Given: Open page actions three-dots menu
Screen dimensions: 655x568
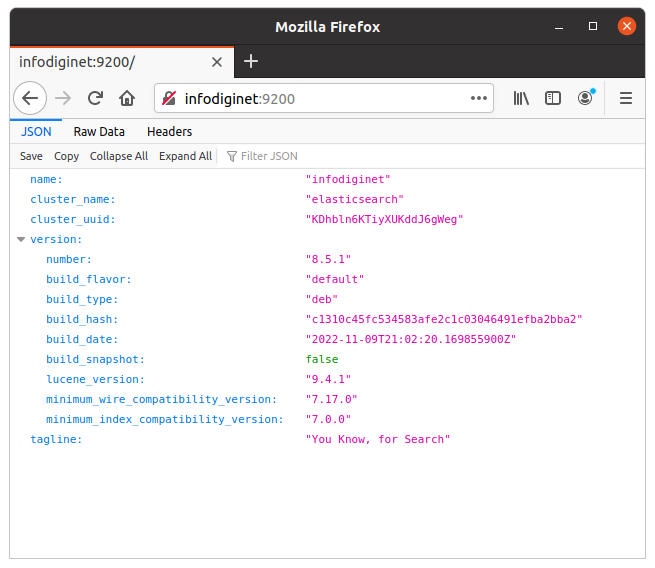Looking at the screenshot, I should [x=479, y=99].
